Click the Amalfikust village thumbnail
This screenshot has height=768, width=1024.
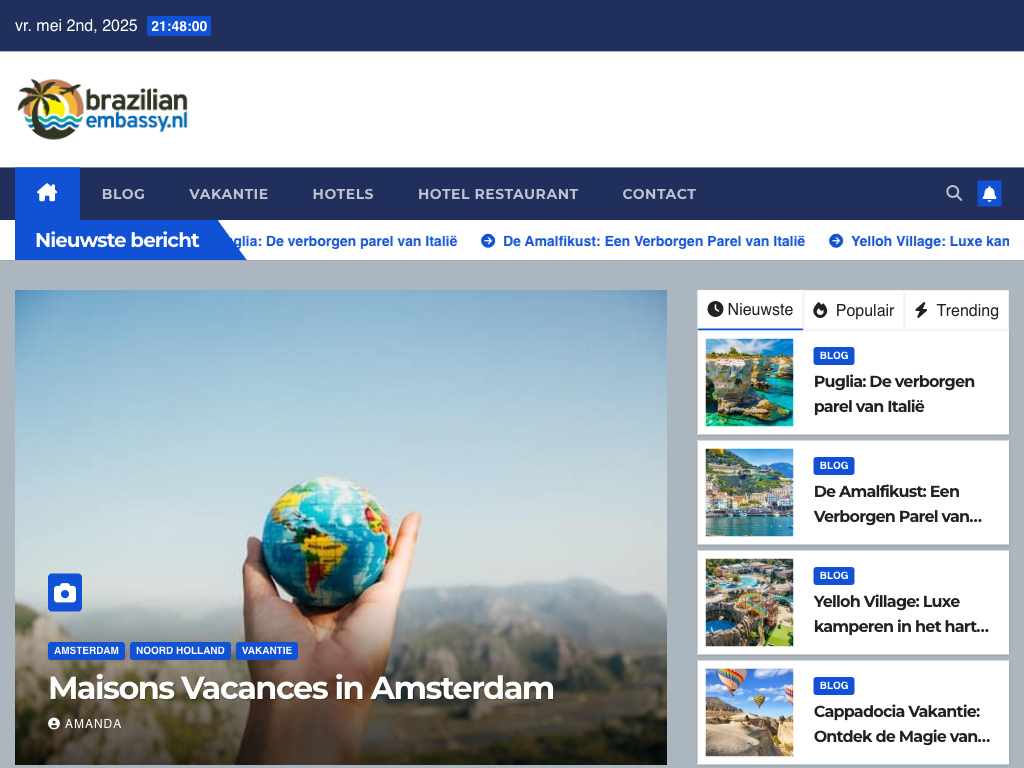pos(749,492)
